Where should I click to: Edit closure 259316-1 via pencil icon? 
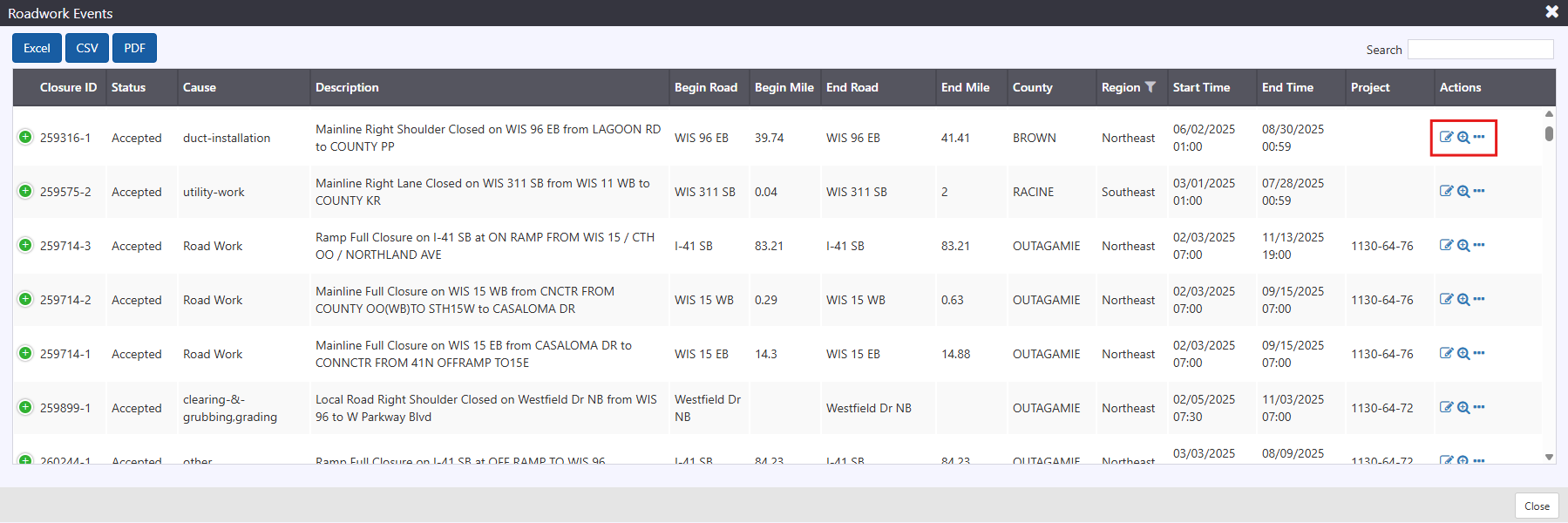(1446, 138)
